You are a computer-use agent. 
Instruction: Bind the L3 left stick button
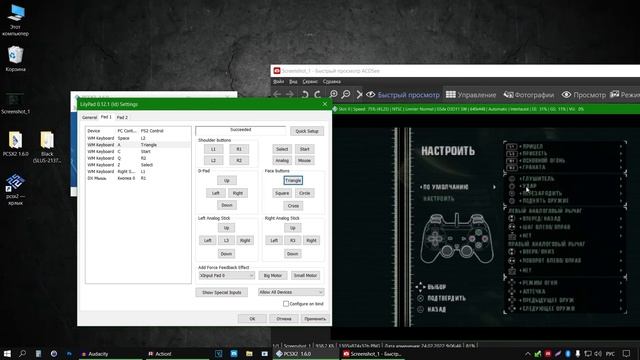[226, 240]
